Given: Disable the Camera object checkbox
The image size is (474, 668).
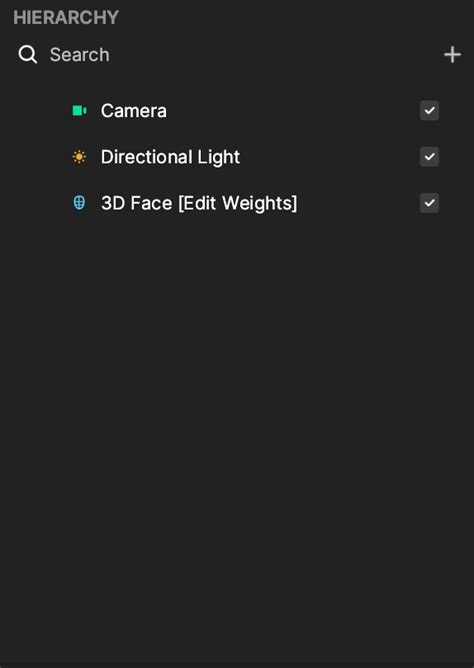Looking at the screenshot, I should (429, 111).
